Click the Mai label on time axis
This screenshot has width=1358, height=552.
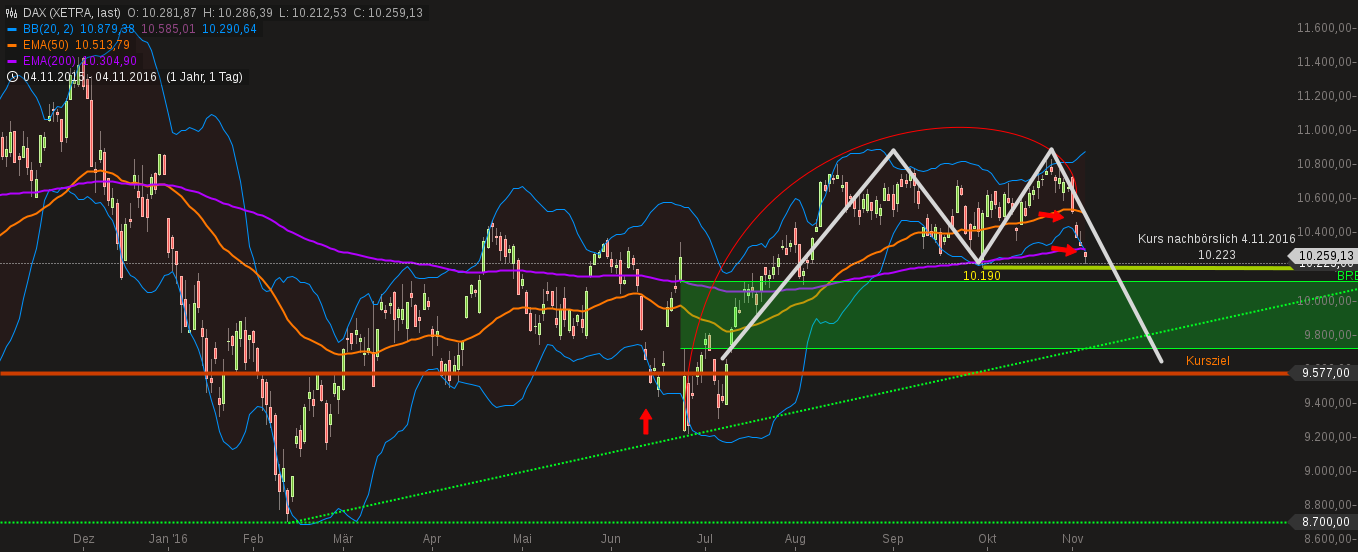(x=522, y=539)
